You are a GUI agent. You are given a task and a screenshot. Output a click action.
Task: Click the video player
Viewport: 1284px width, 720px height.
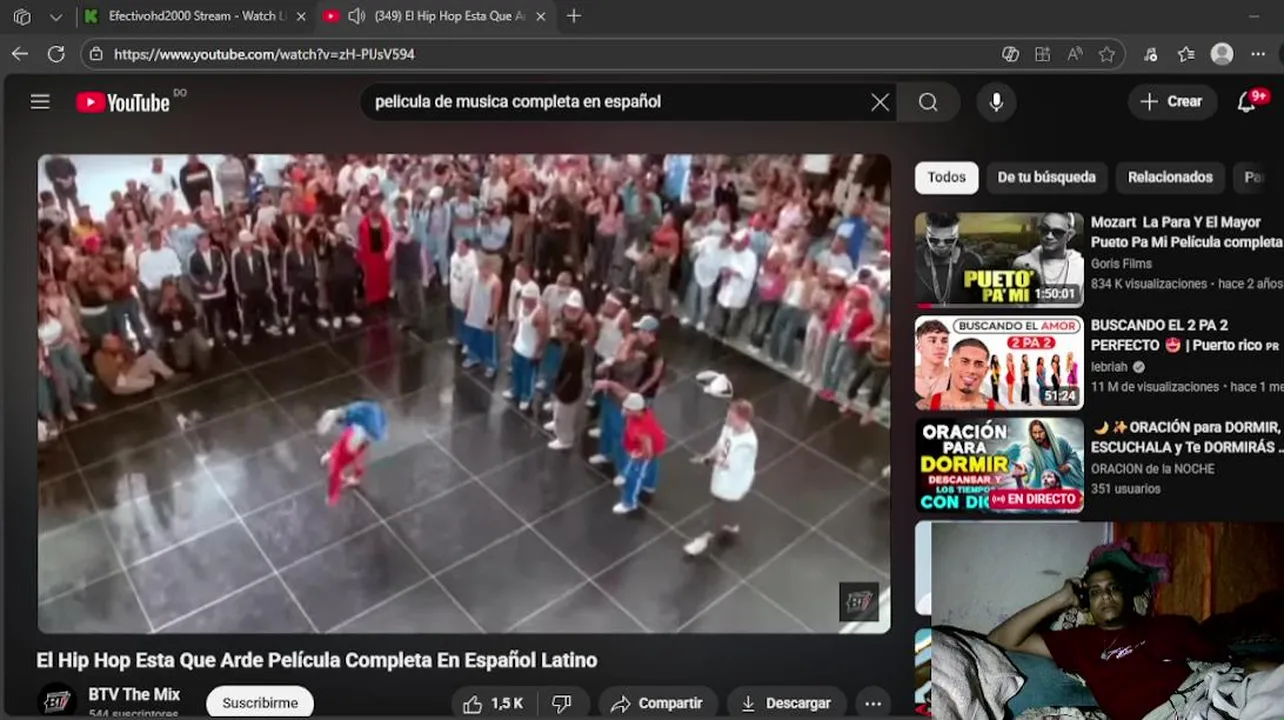click(464, 393)
